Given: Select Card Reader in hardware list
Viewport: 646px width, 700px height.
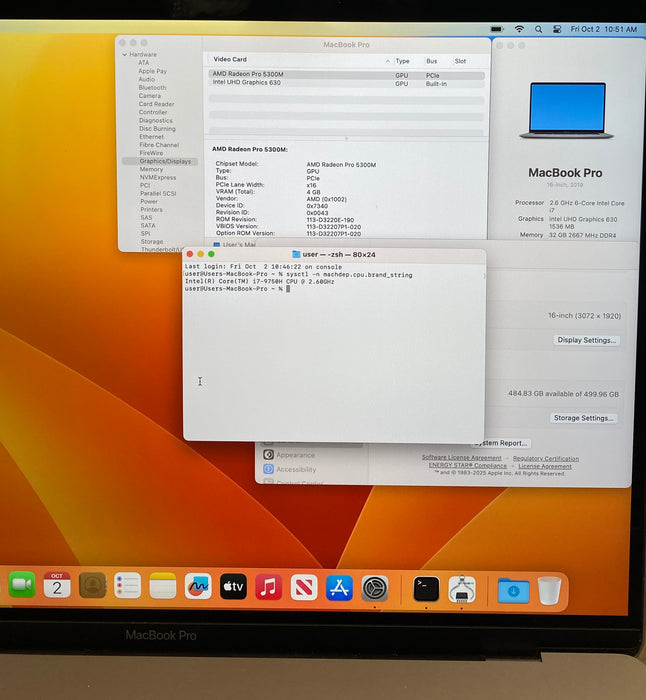Looking at the screenshot, I should [156, 104].
